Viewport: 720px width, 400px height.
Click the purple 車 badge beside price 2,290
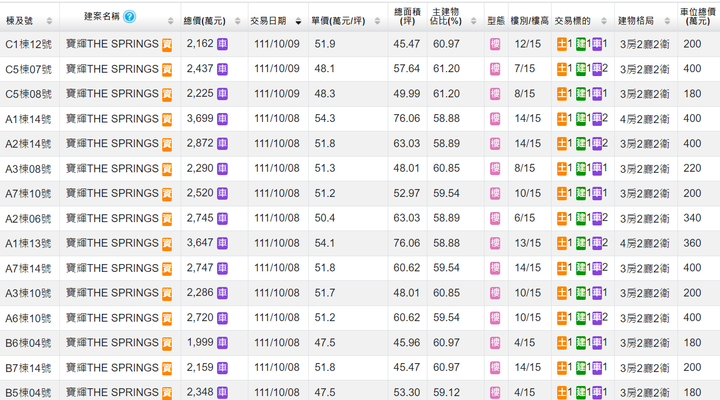coord(222,169)
